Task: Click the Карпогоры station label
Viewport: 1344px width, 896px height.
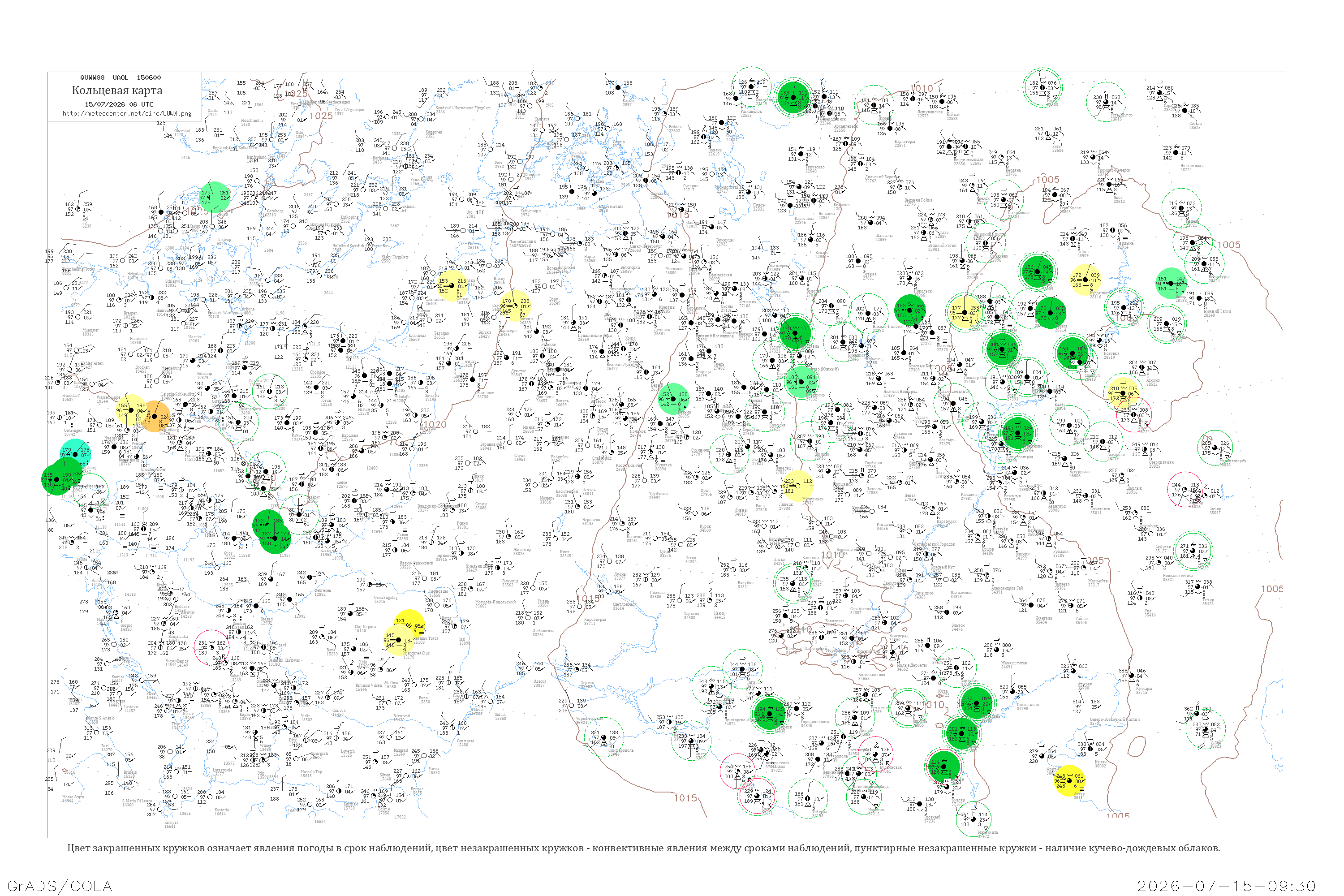Action: pos(905,142)
